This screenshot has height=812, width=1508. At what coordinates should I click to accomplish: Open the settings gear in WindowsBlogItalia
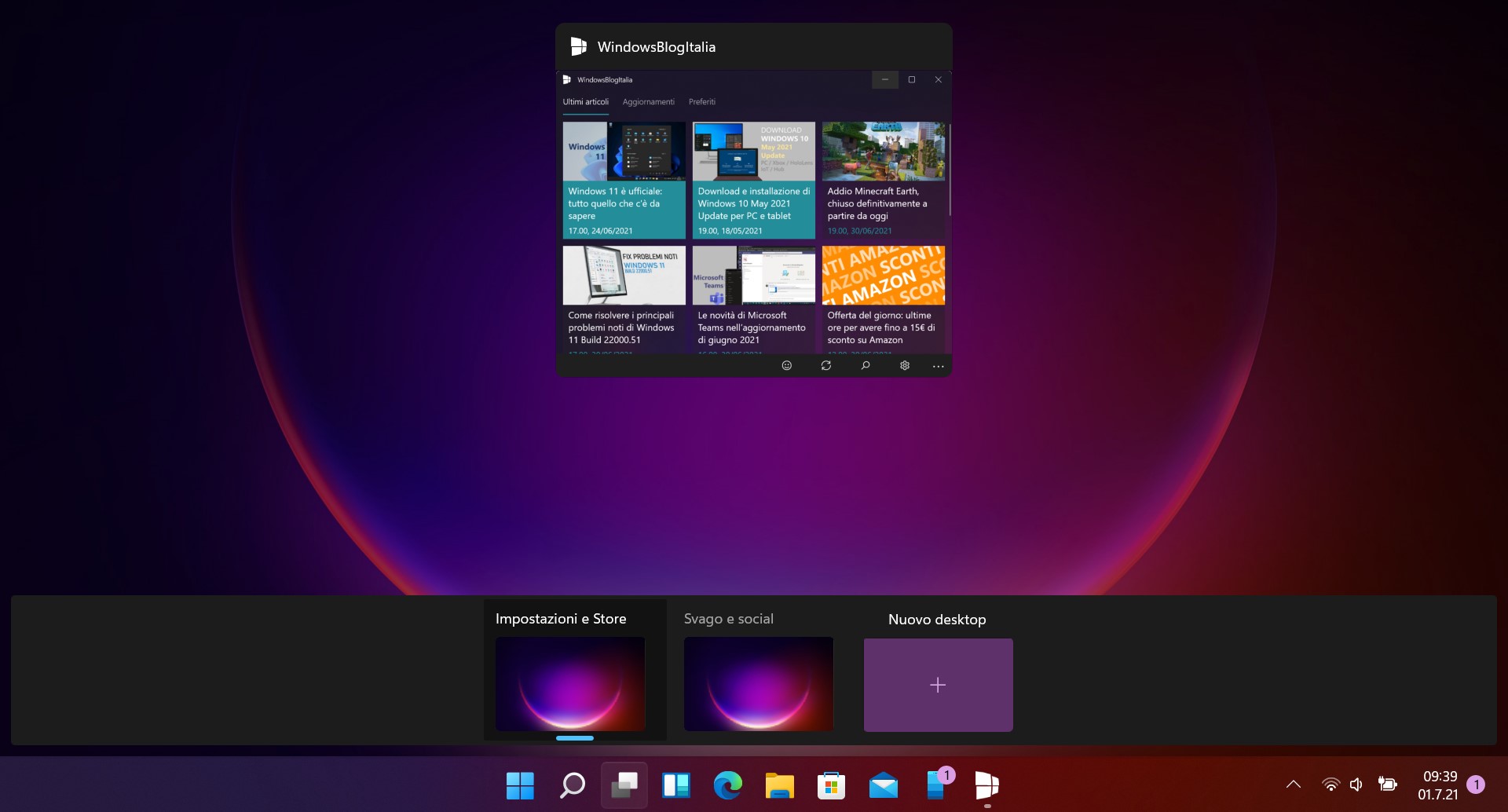(x=905, y=366)
